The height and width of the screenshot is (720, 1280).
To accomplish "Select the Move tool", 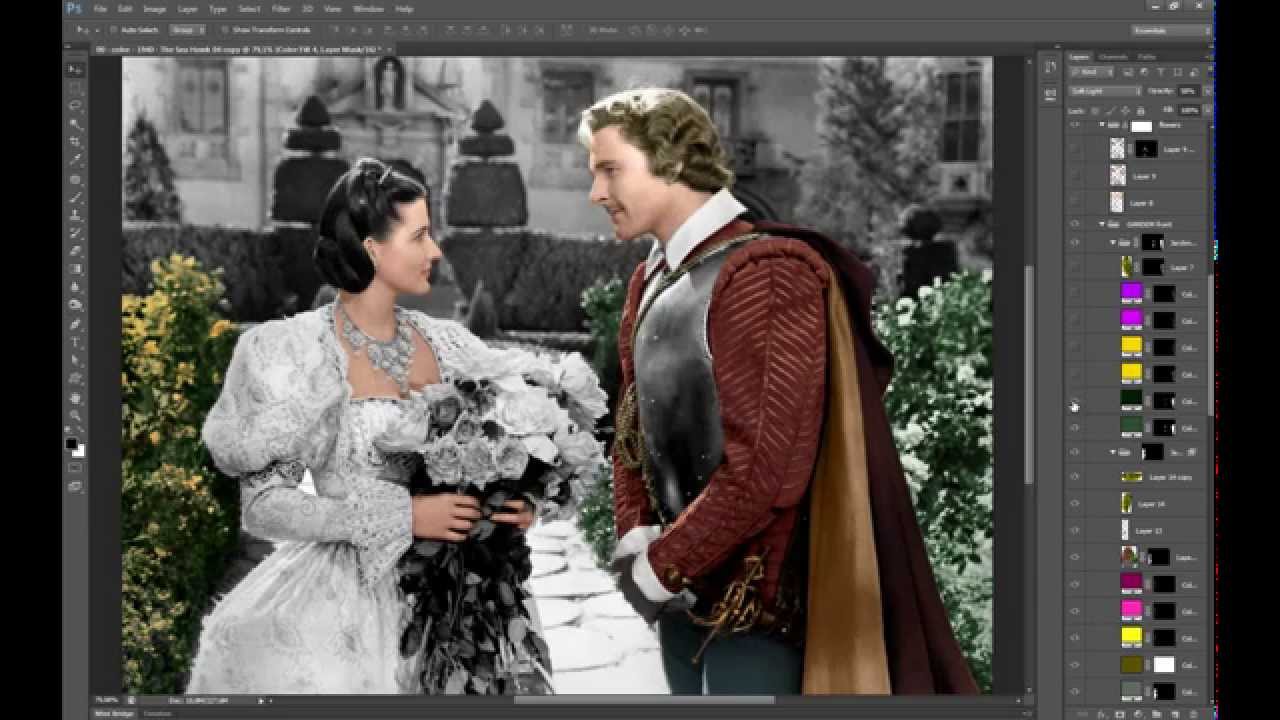I will [x=75, y=70].
